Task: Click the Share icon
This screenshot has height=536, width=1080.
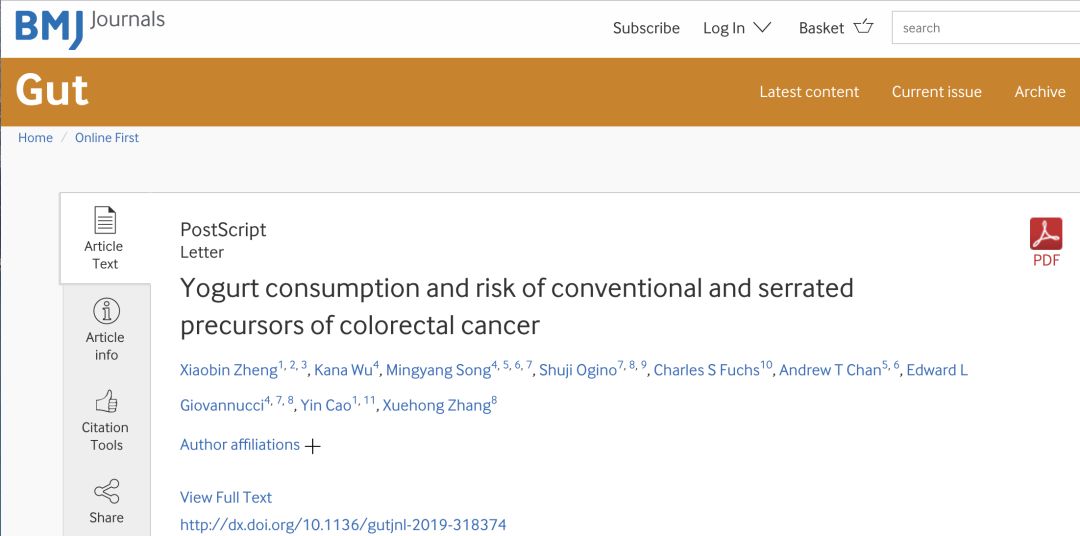Action: click(x=106, y=491)
